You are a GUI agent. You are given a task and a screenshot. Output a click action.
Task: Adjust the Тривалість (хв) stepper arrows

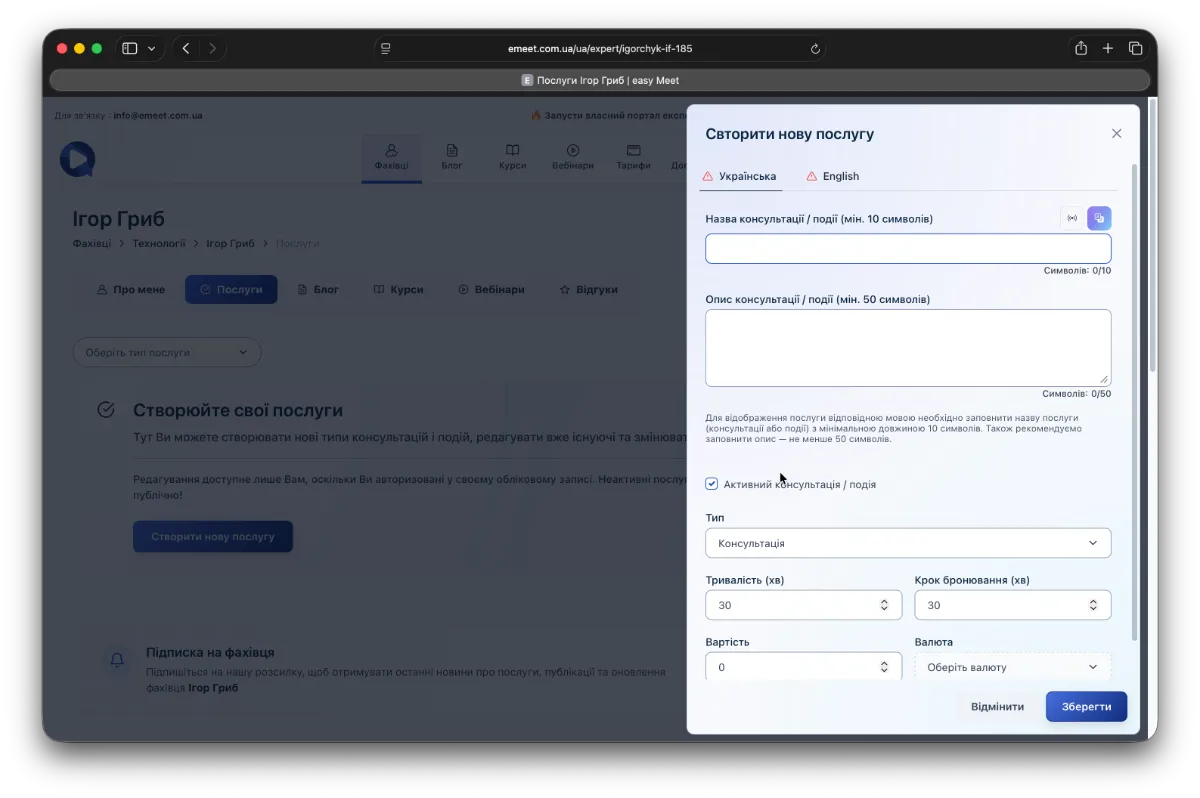(884, 605)
